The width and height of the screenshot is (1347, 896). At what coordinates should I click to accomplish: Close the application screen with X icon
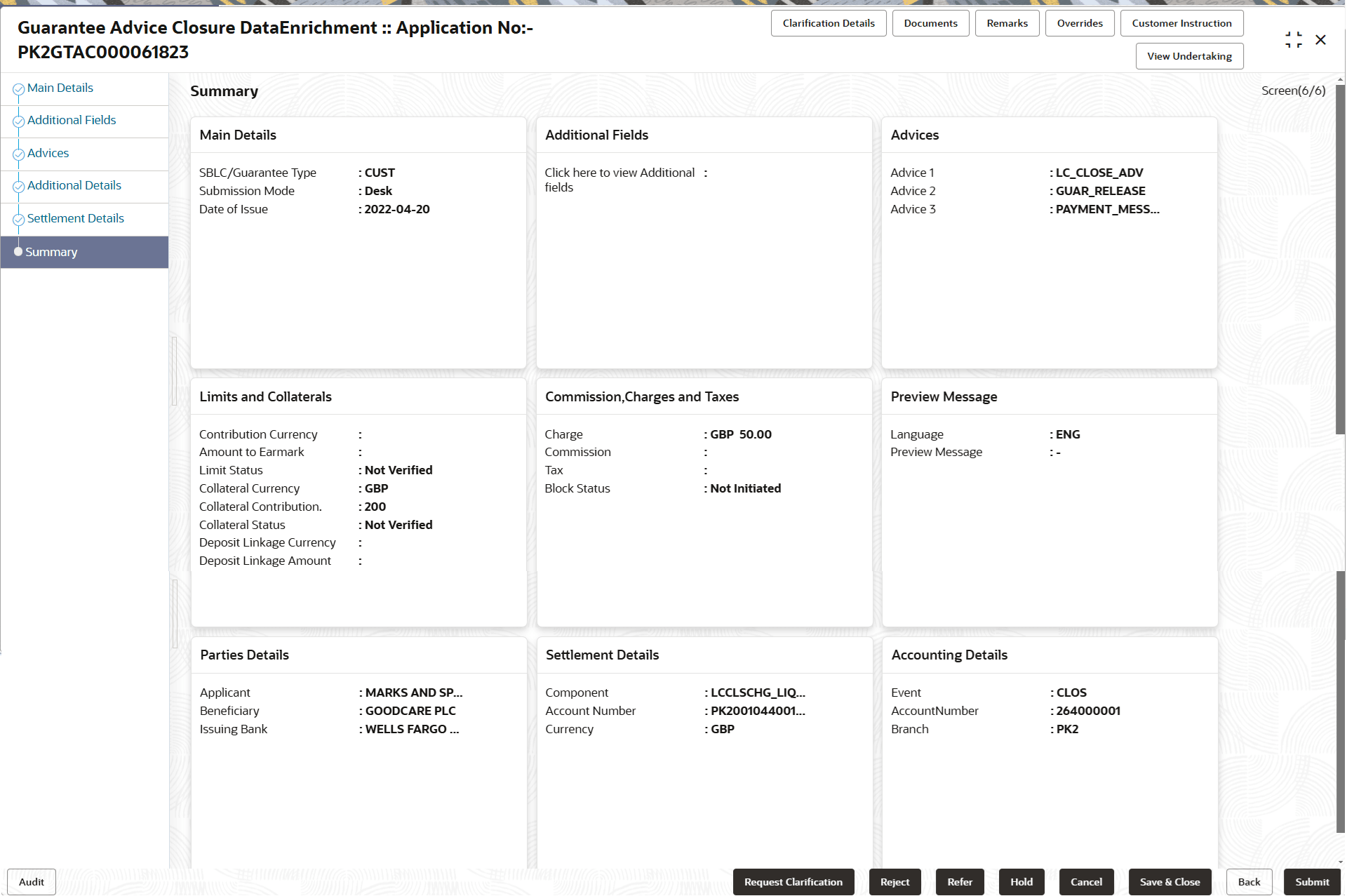click(1320, 40)
